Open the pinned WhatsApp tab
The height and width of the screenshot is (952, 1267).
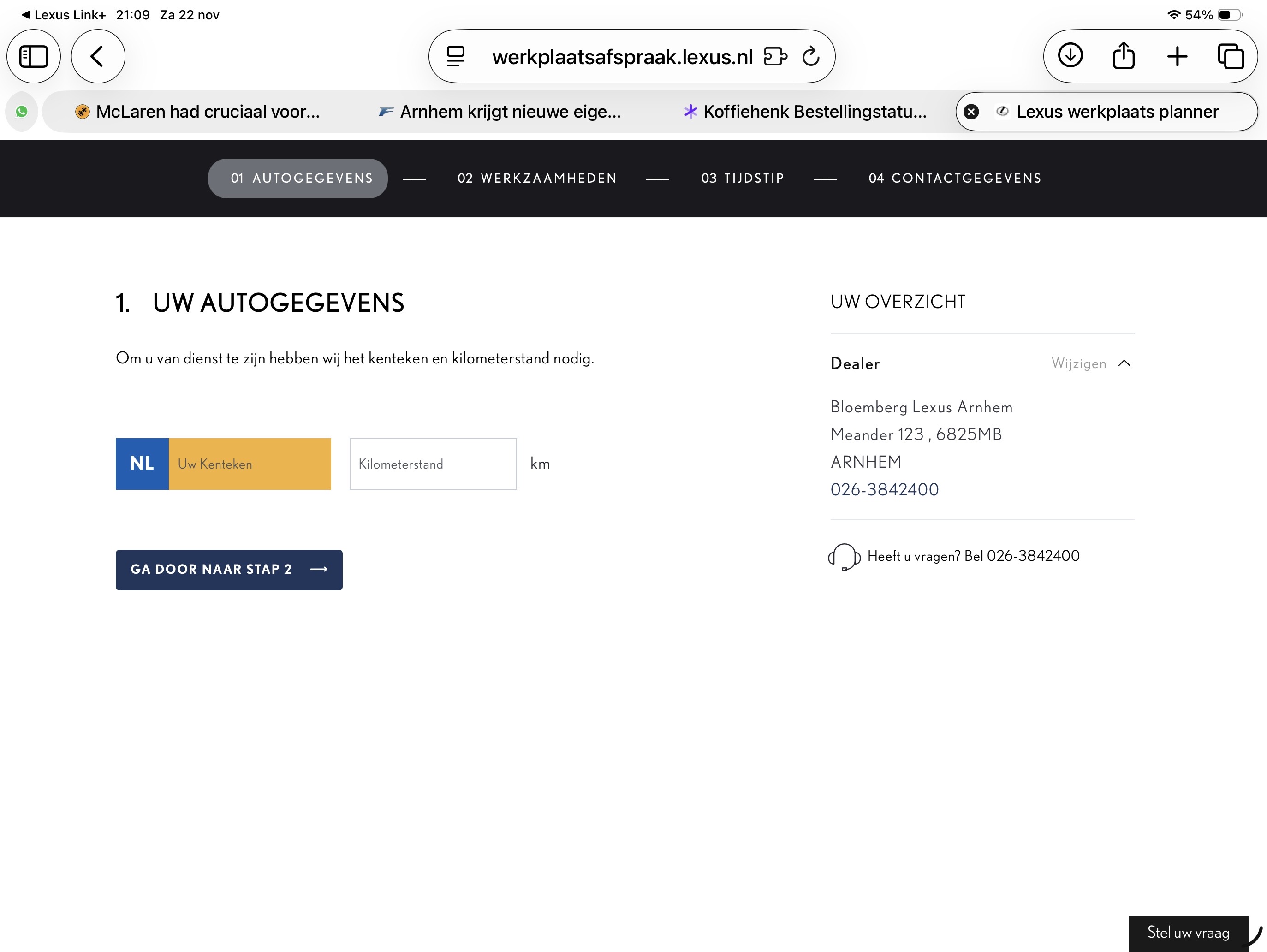click(x=22, y=112)
